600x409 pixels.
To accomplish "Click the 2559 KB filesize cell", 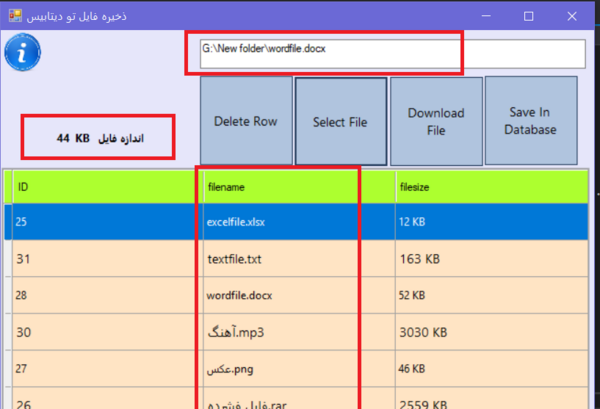I will pos(492,398).
